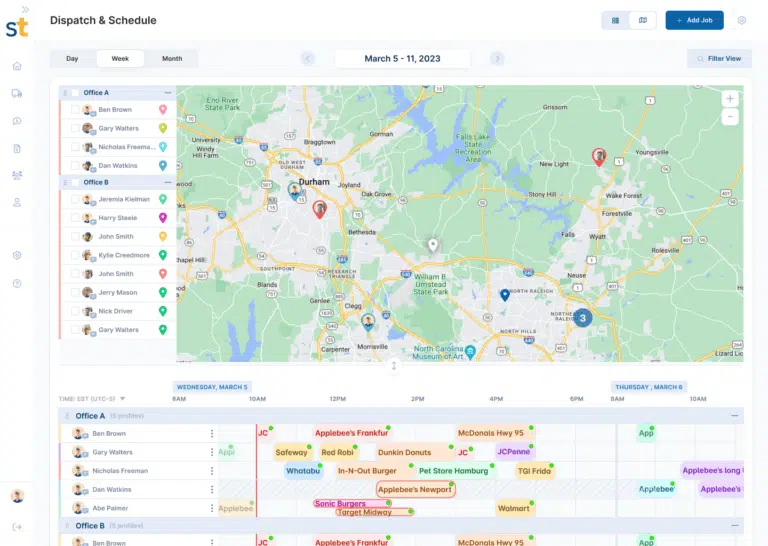This screenshot has height=546, width=768.
Task: Select the Applebee's Newport job block
Action: point(415,490)
